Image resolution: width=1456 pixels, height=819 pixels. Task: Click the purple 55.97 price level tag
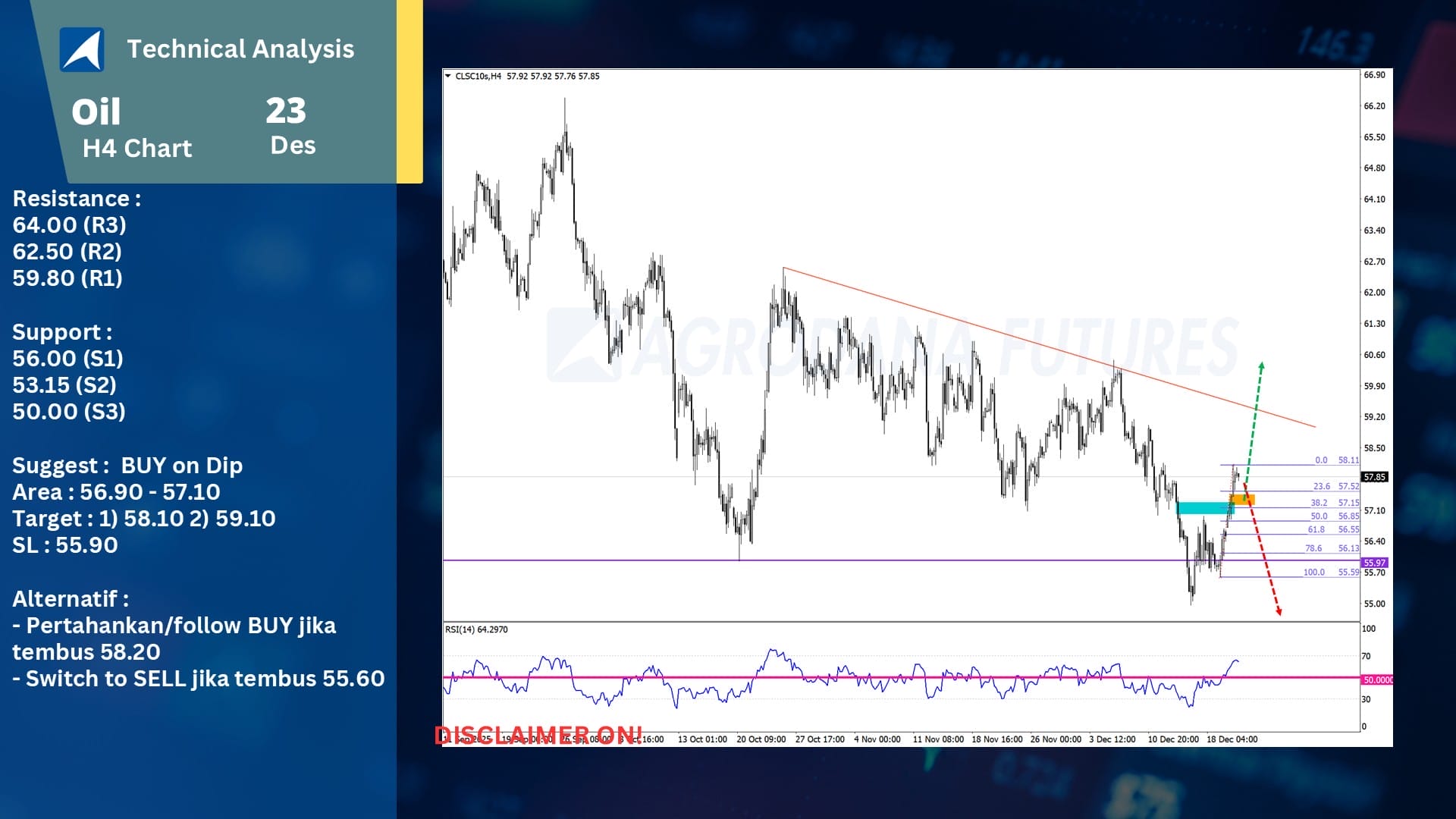pyautogui.click(x=1374, y=563)
